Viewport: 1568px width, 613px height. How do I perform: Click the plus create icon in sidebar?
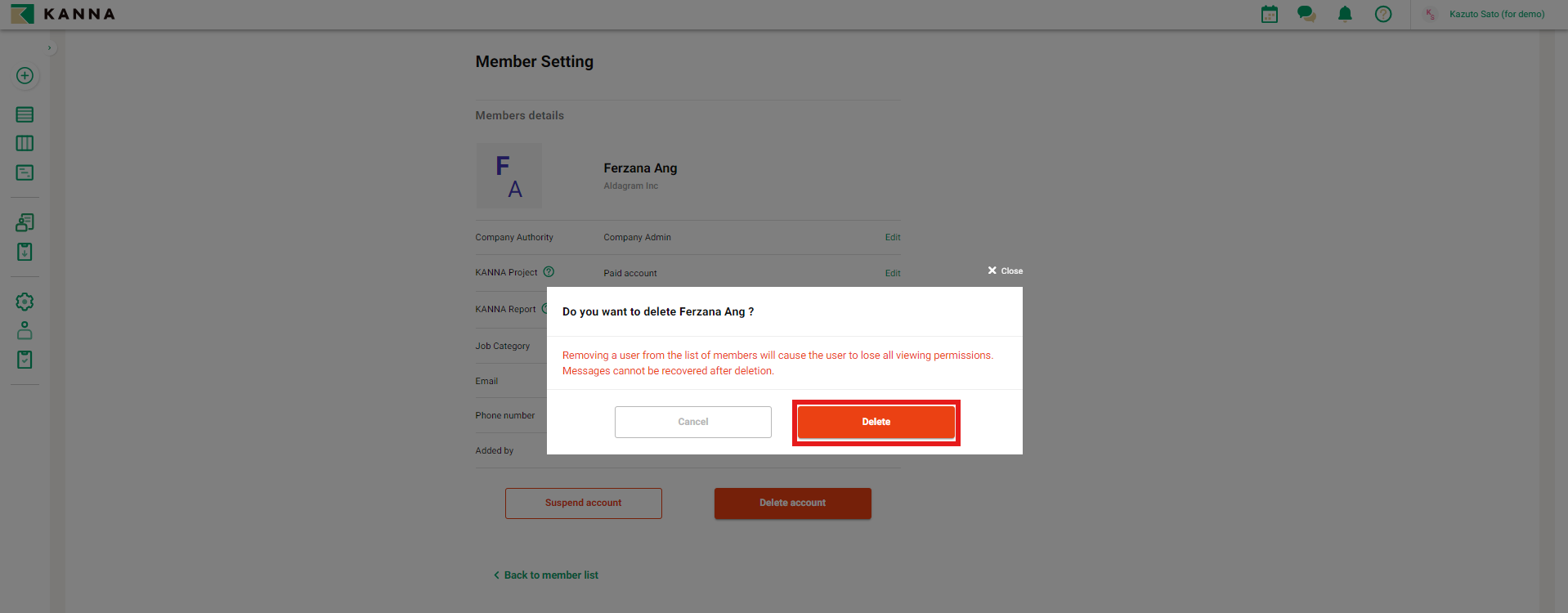(x=25, y=76)
